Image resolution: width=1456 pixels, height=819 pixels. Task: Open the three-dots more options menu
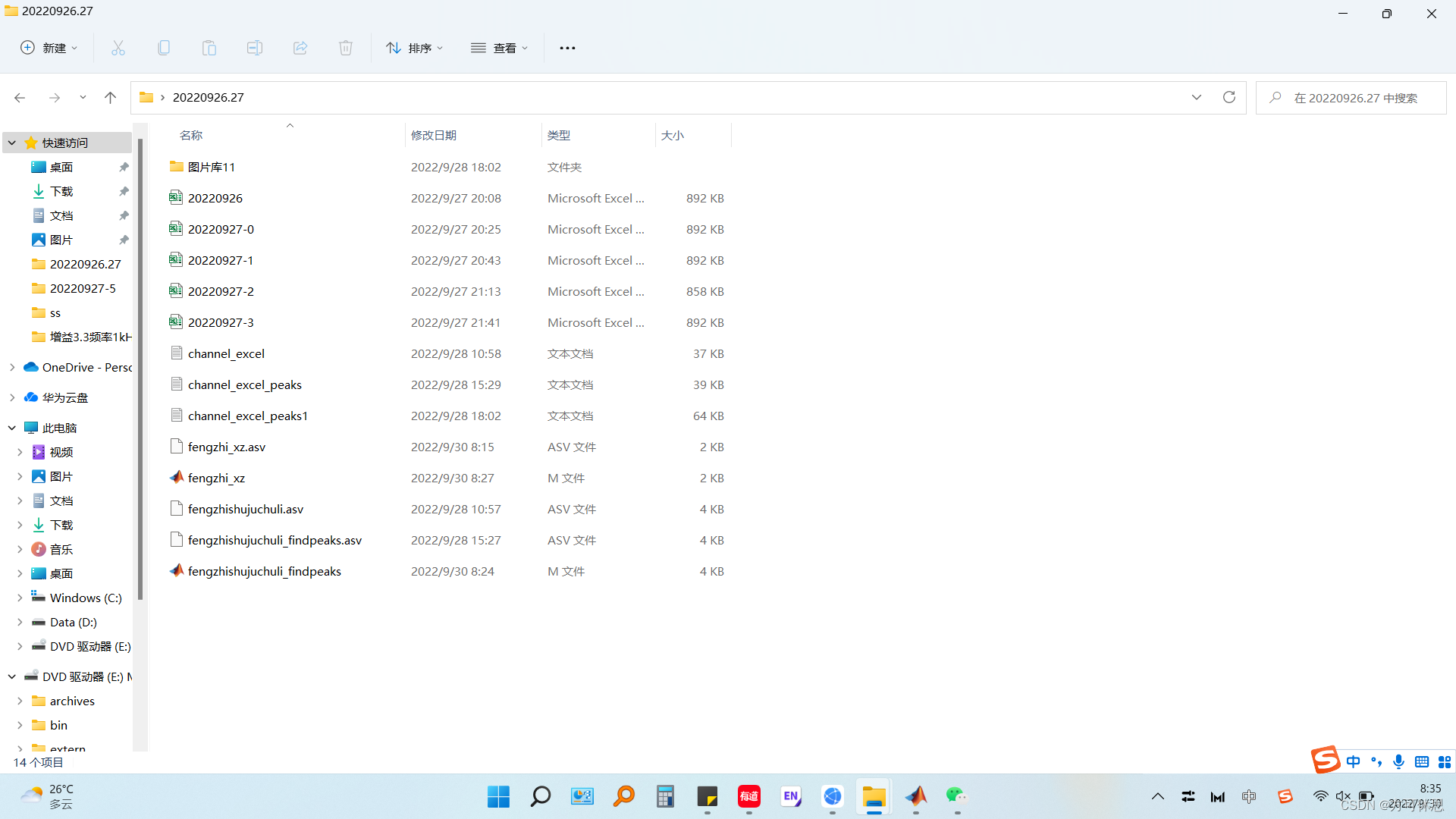[x=567, y=48]
